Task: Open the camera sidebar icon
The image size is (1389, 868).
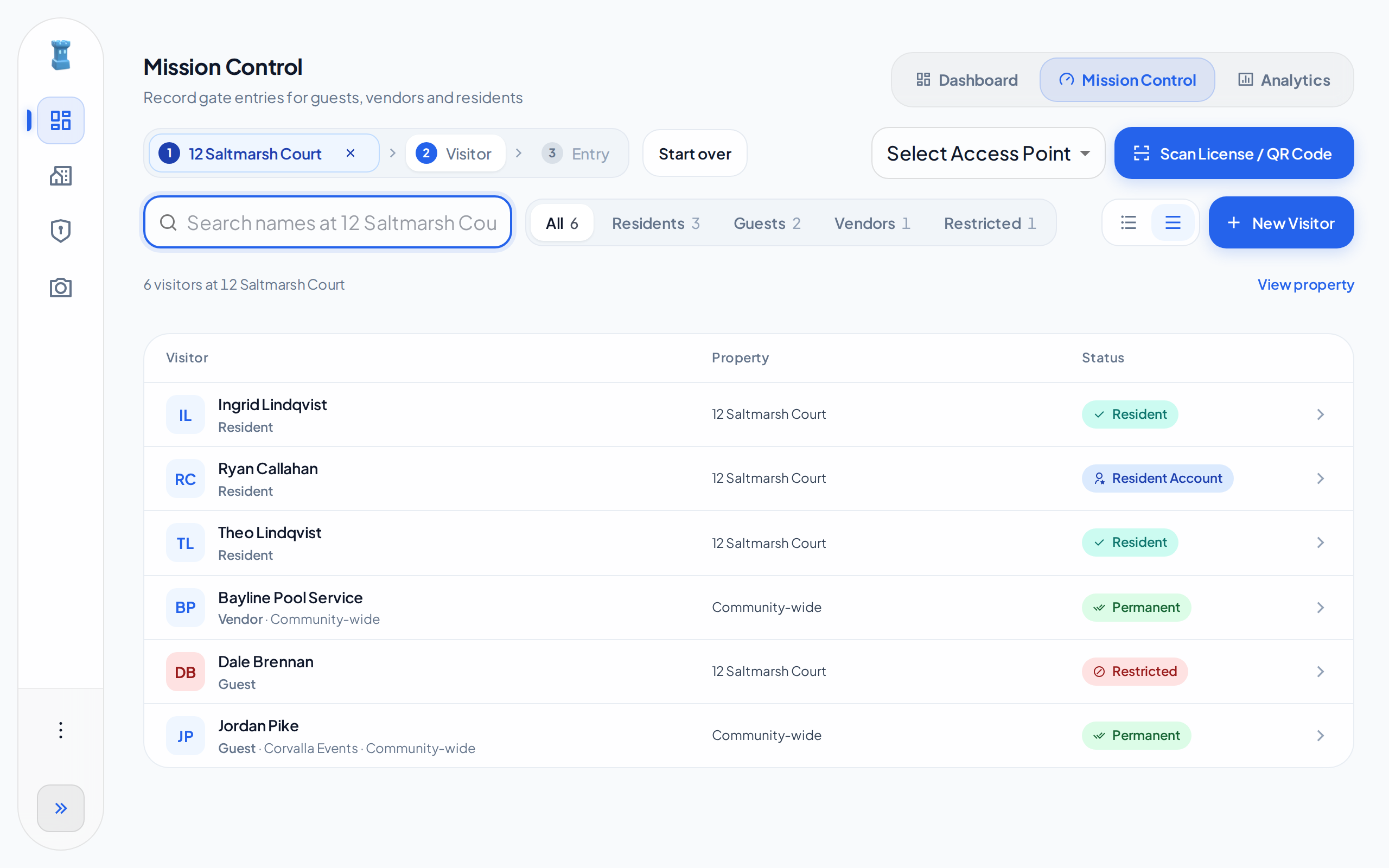Action: pos(61,287)
